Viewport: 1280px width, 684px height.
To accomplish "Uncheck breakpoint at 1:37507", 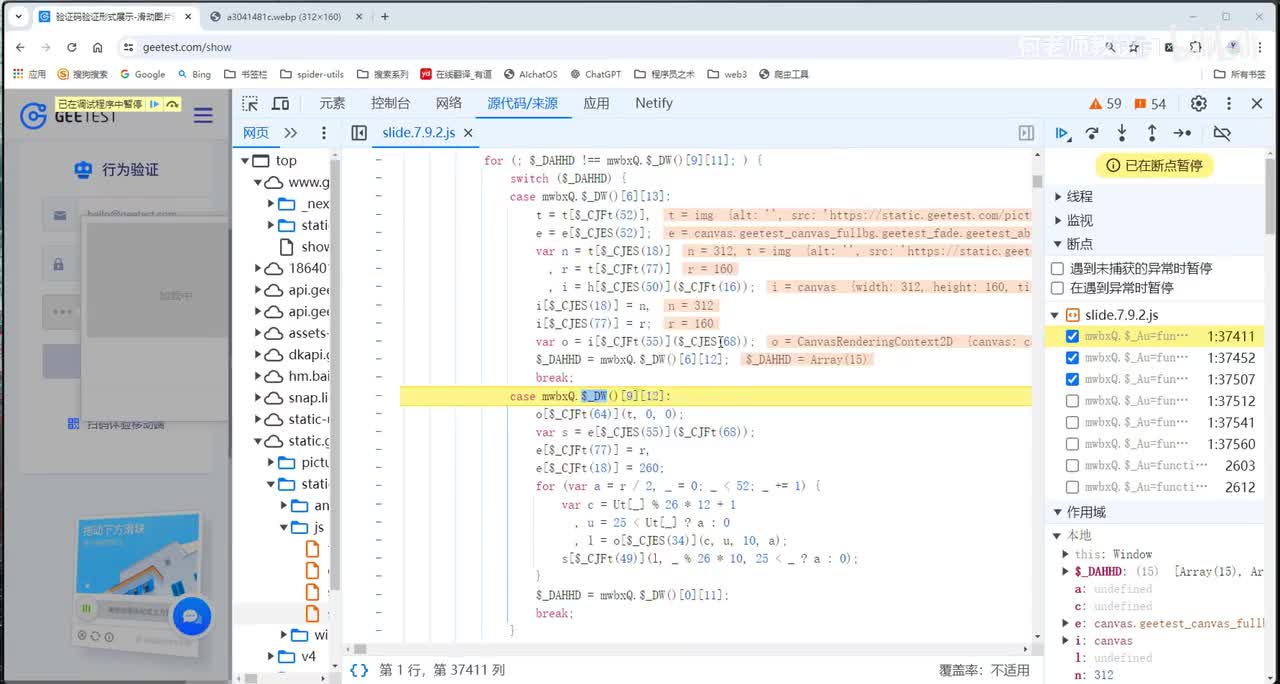I will tap(1072, 379).
